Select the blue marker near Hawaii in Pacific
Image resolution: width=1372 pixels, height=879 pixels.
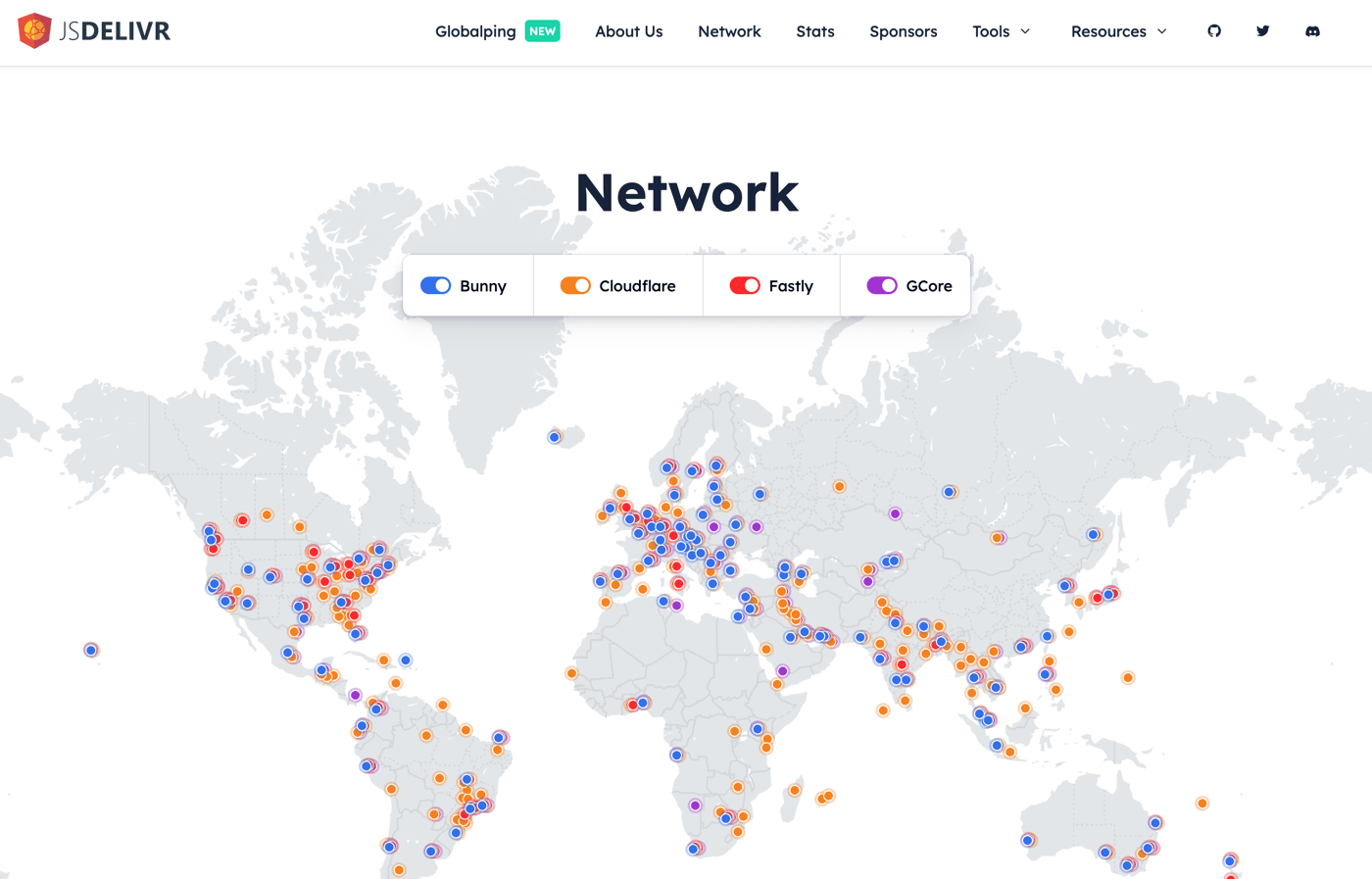(91, 650)
